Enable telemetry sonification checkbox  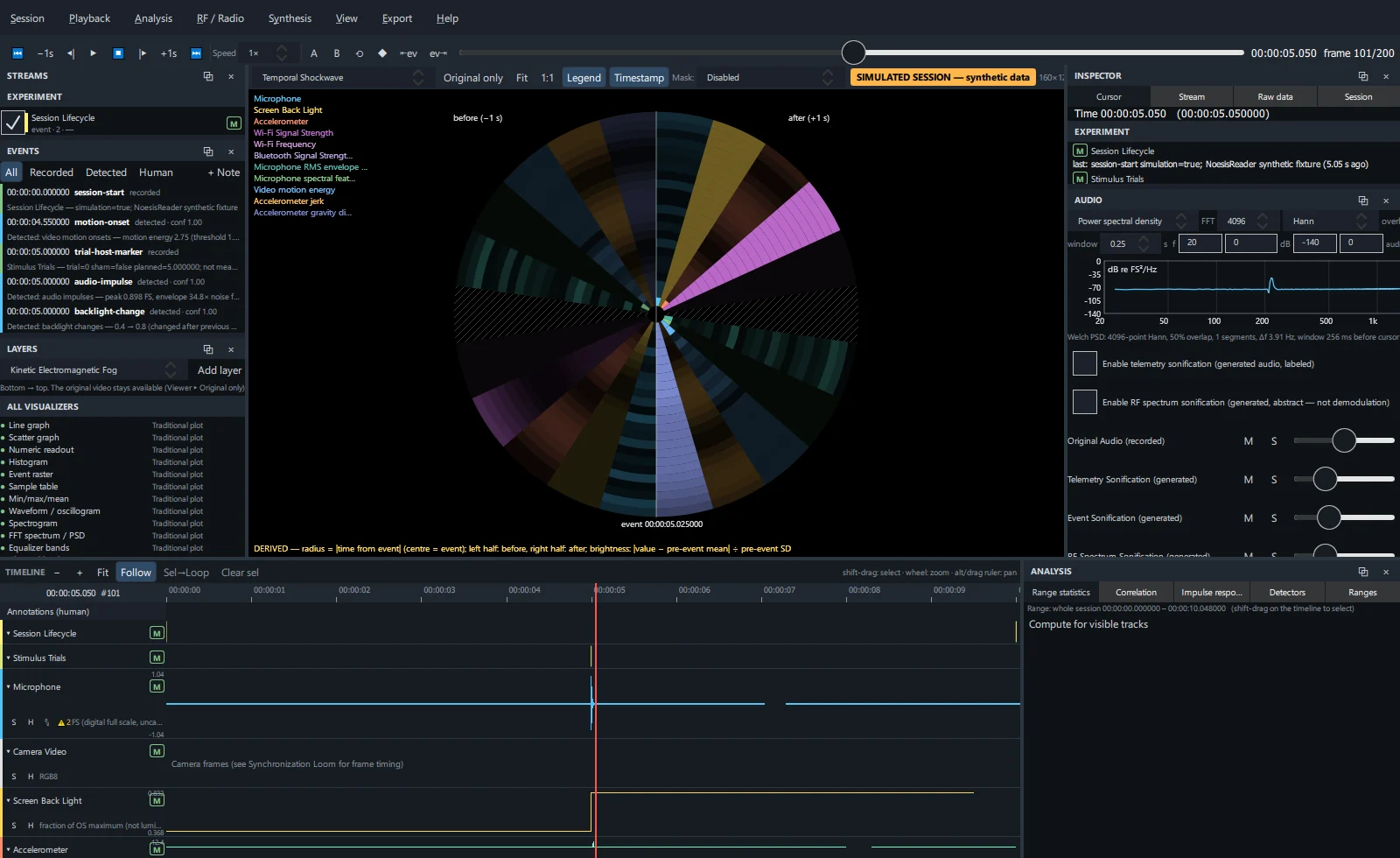click(x=1085, y=363)
